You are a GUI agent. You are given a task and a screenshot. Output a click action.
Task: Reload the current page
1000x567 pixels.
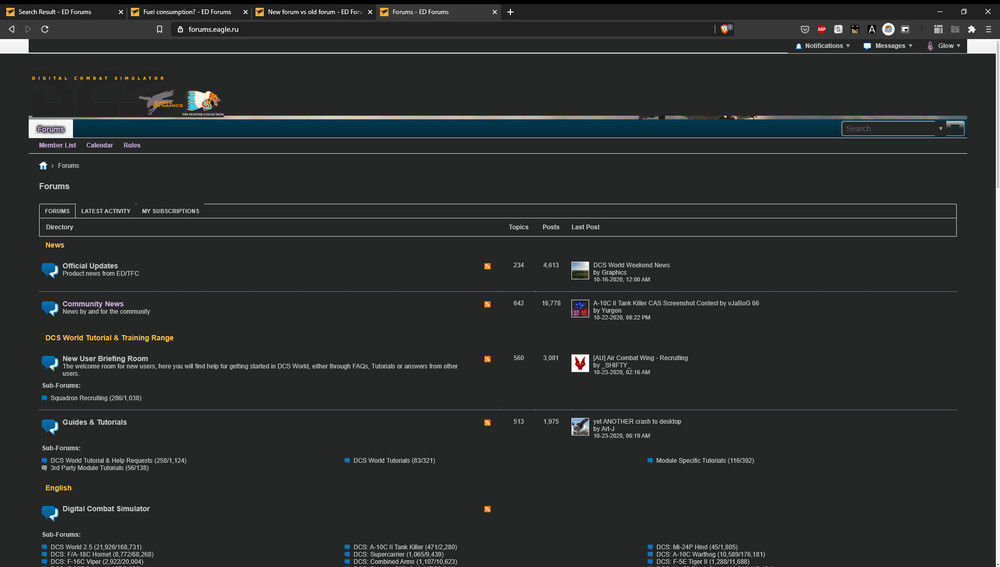click(45, 29)
